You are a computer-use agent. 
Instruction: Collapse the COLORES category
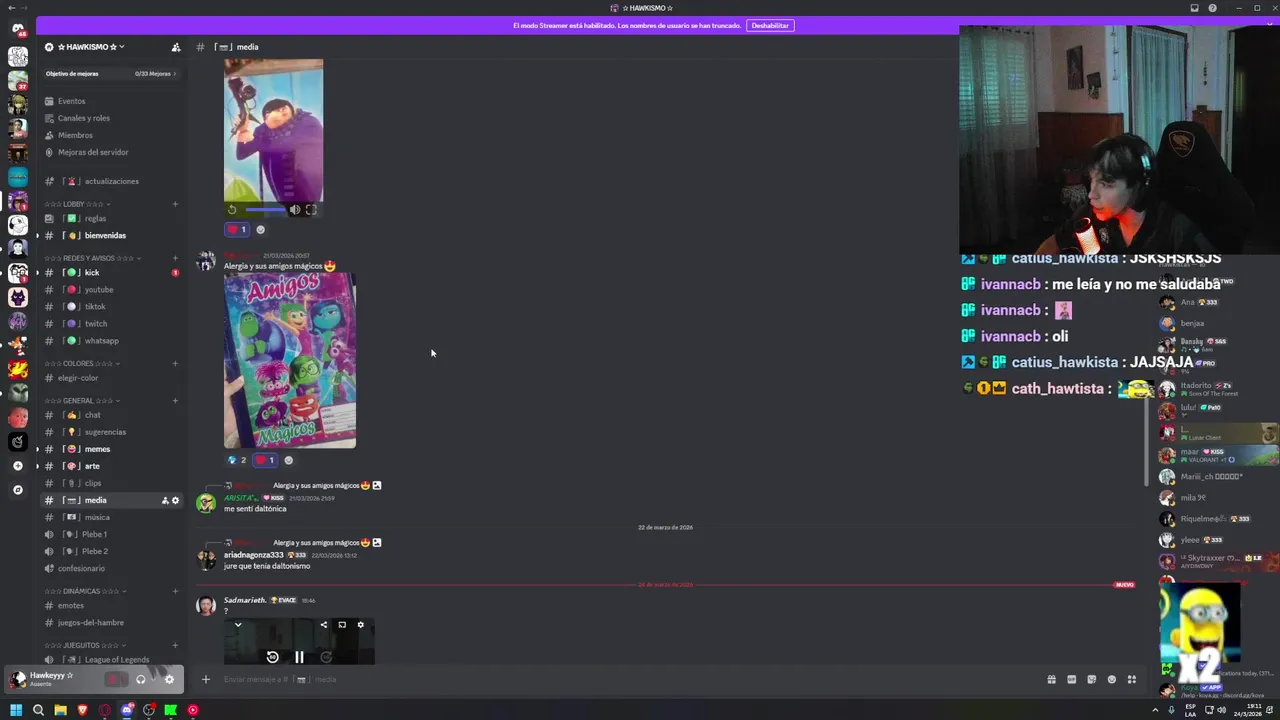83,363
